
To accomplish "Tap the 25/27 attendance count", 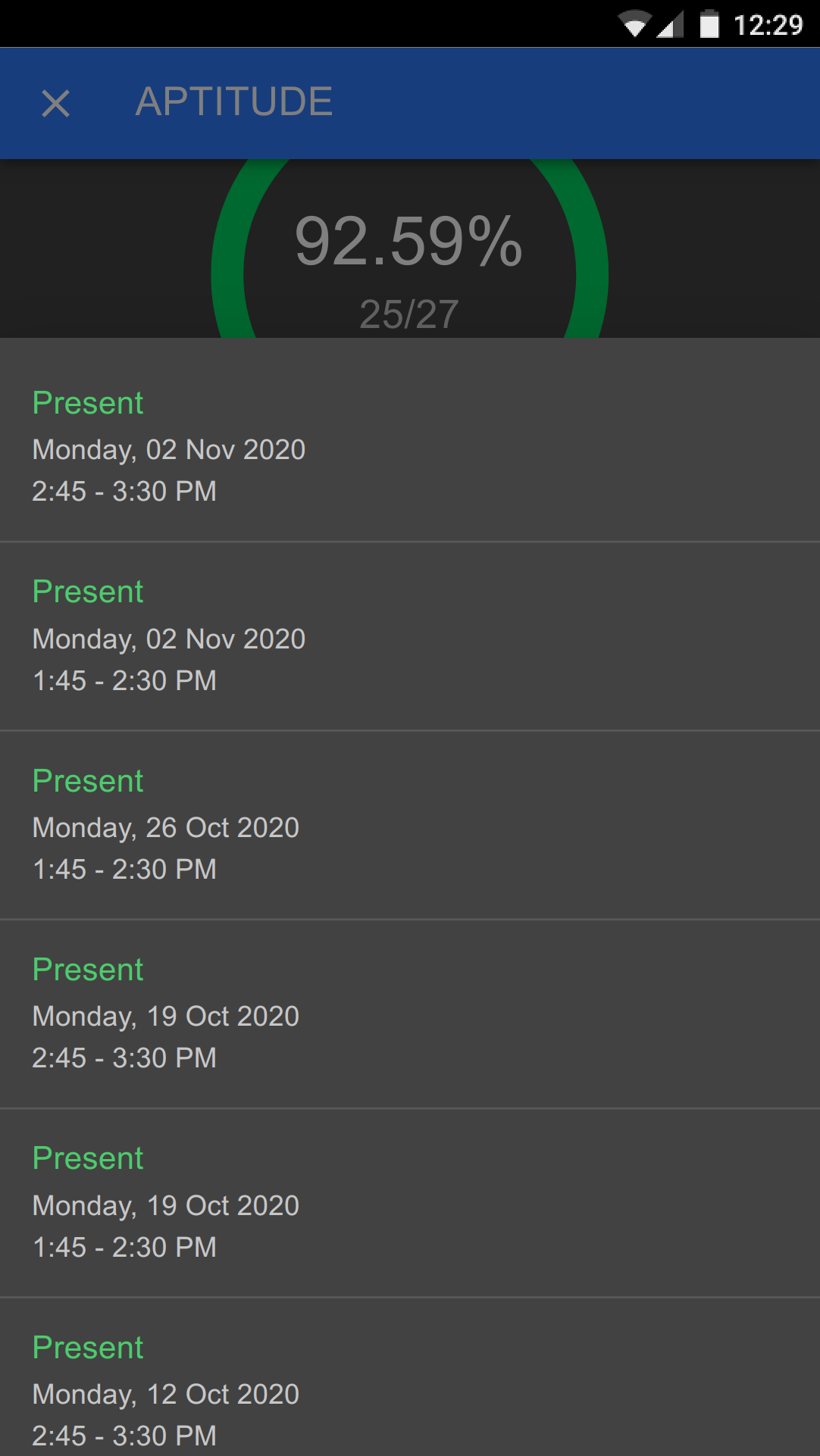I will (x=408, y=314).
